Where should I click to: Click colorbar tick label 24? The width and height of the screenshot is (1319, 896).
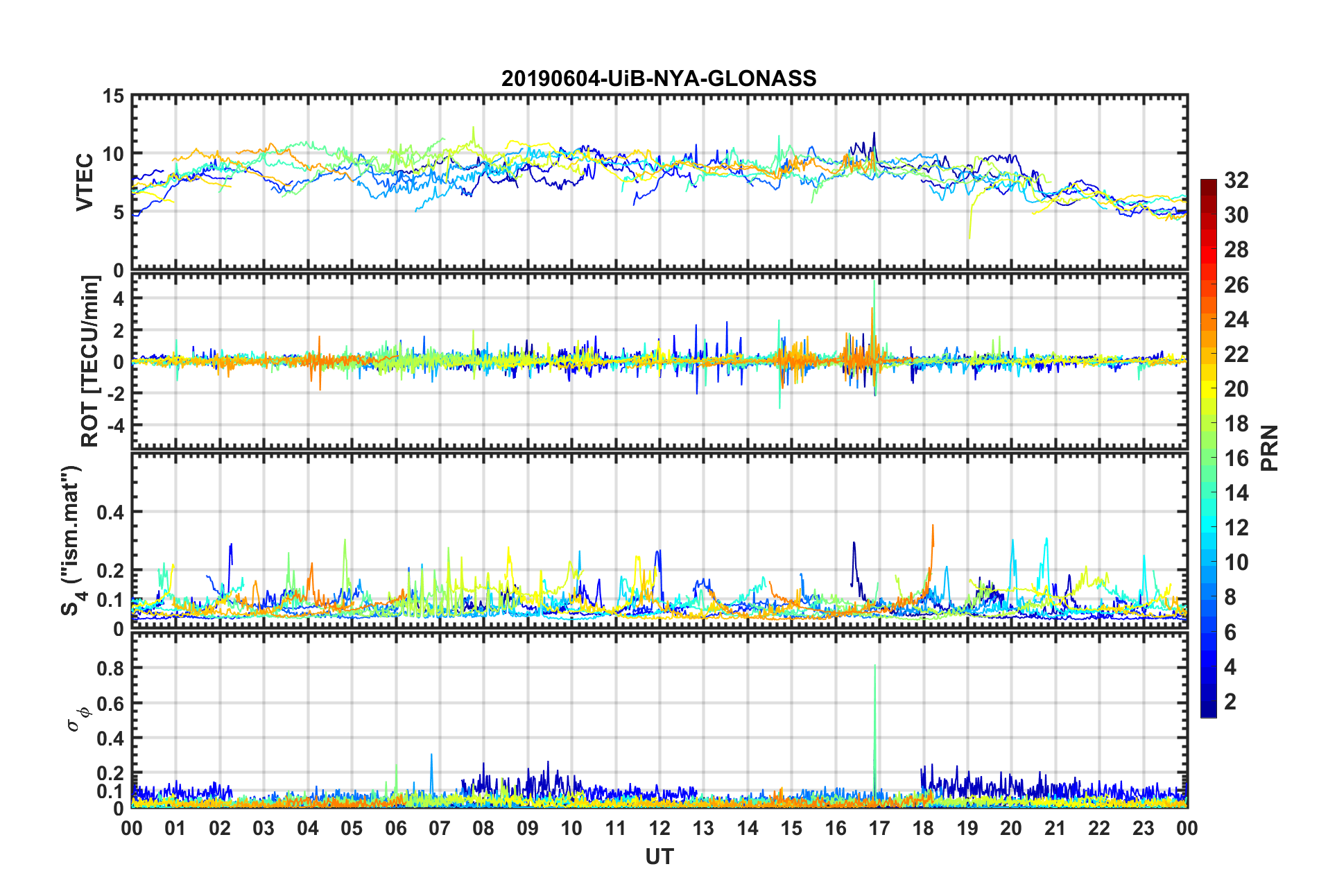tap(1236, 320)
